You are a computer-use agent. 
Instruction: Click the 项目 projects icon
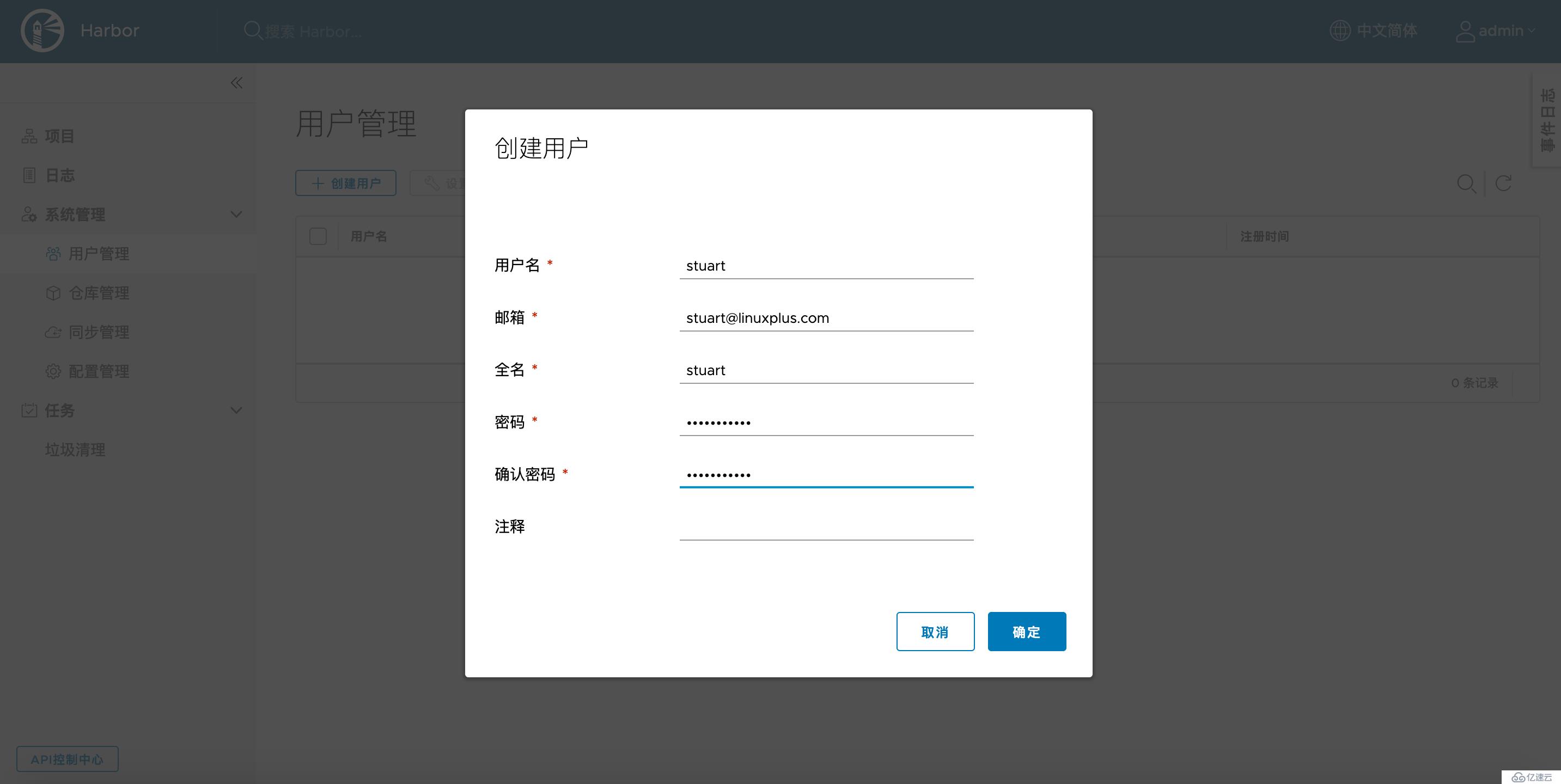pos(29,136)
